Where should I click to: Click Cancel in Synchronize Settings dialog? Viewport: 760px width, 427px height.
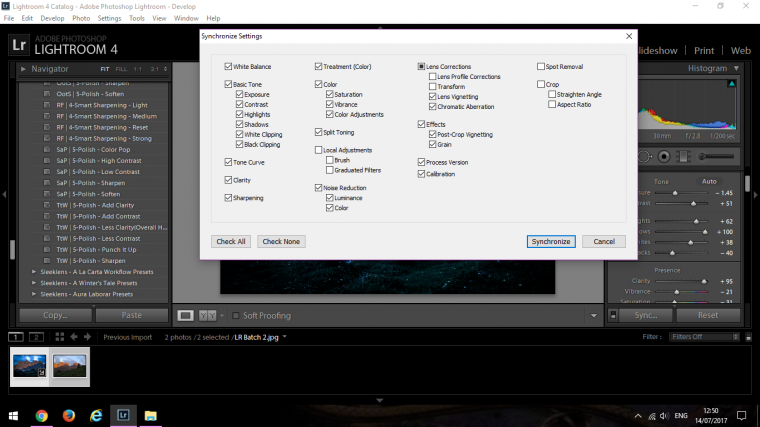coord(604,241)
